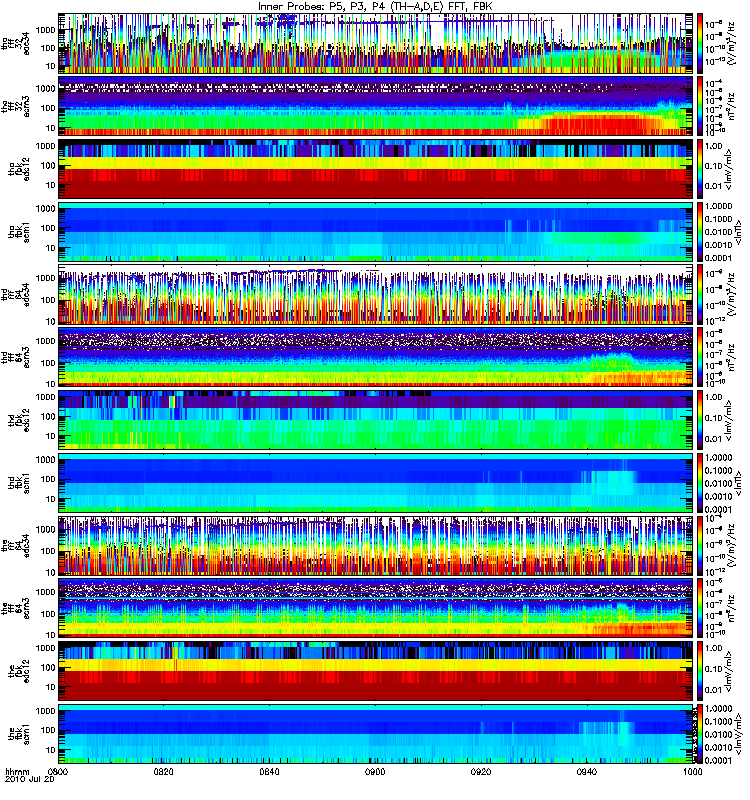
Task: Click the tha fbk scm1 filter bank panel
Action: [376, 232]
